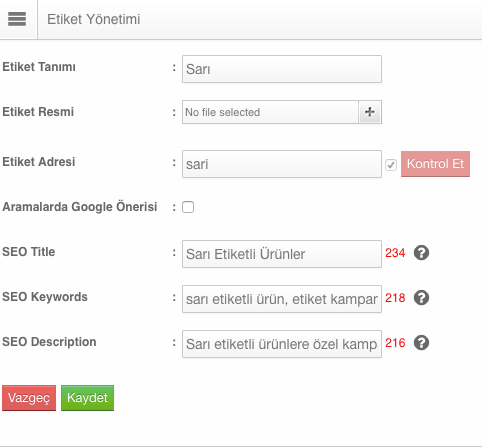This screenshot has height=447, width=482.
Task: Click the Aramalarda Google Önerisi label
Action: point(80,207)
